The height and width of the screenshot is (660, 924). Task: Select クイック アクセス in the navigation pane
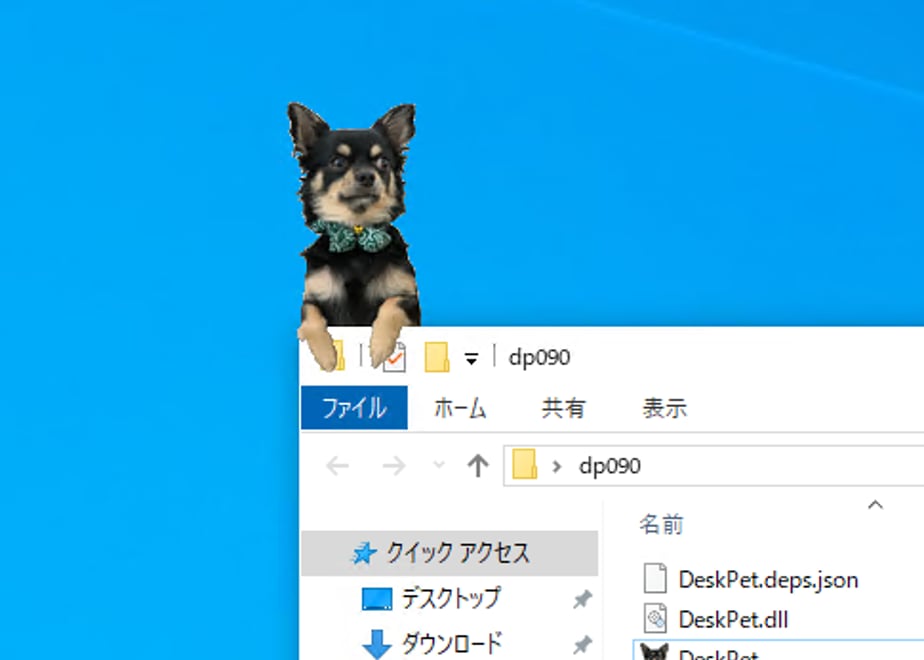point(450,553)
